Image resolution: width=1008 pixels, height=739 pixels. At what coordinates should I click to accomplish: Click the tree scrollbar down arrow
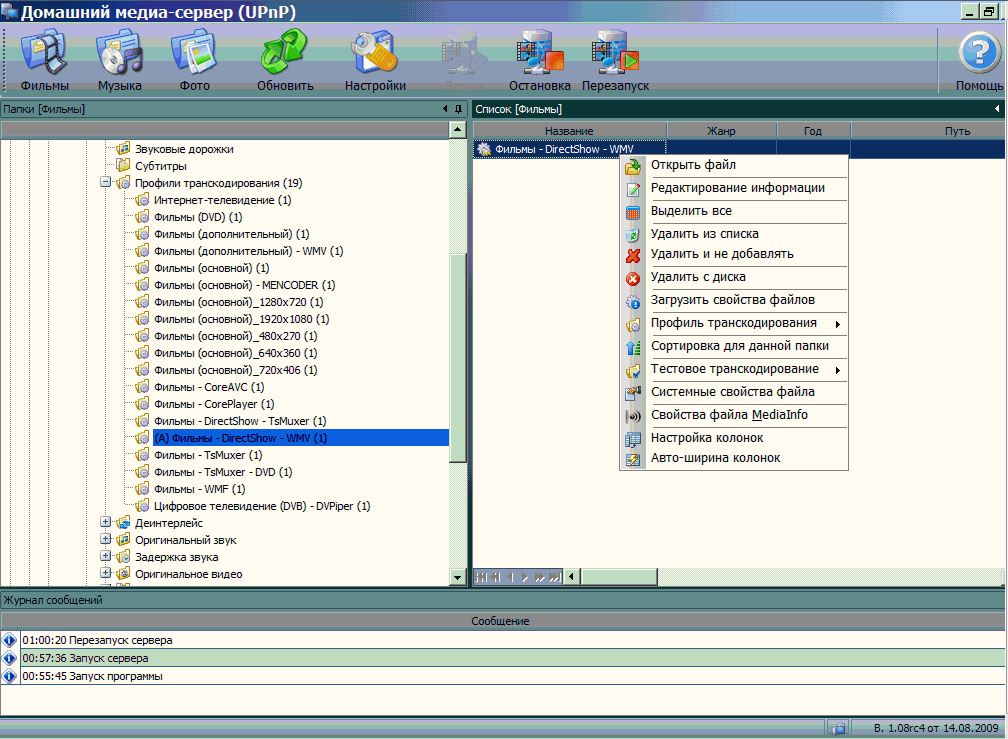tap(457, 577)
